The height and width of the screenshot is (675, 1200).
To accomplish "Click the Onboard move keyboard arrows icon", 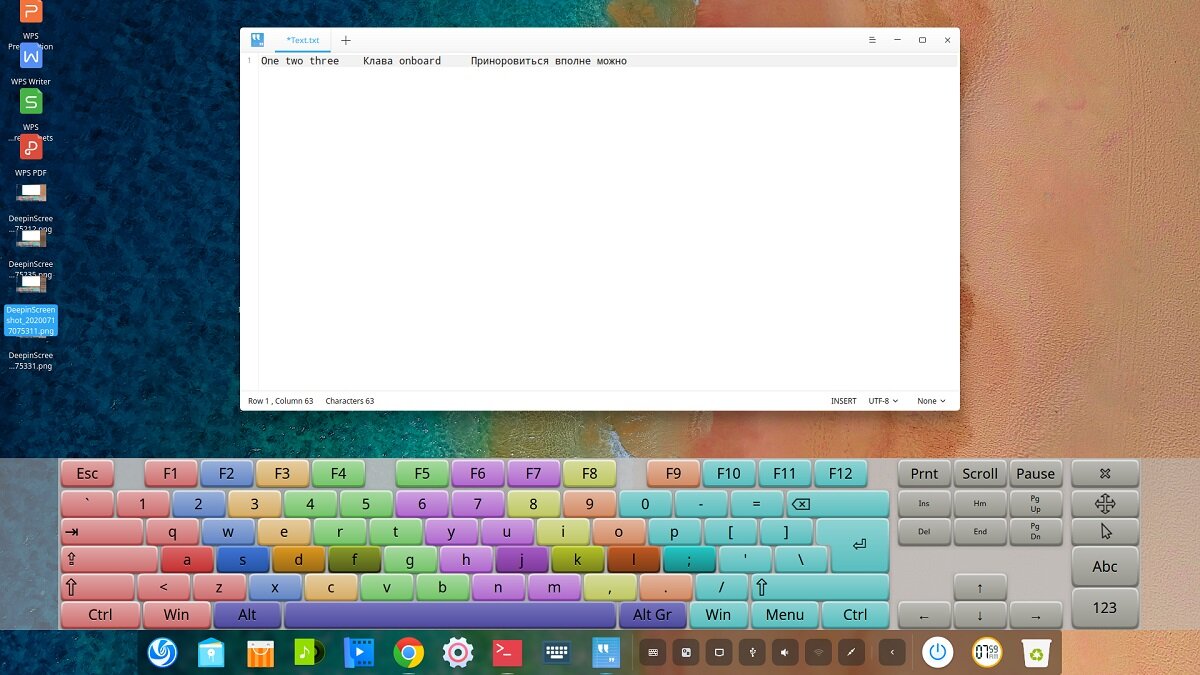I will click(1105, 503).
